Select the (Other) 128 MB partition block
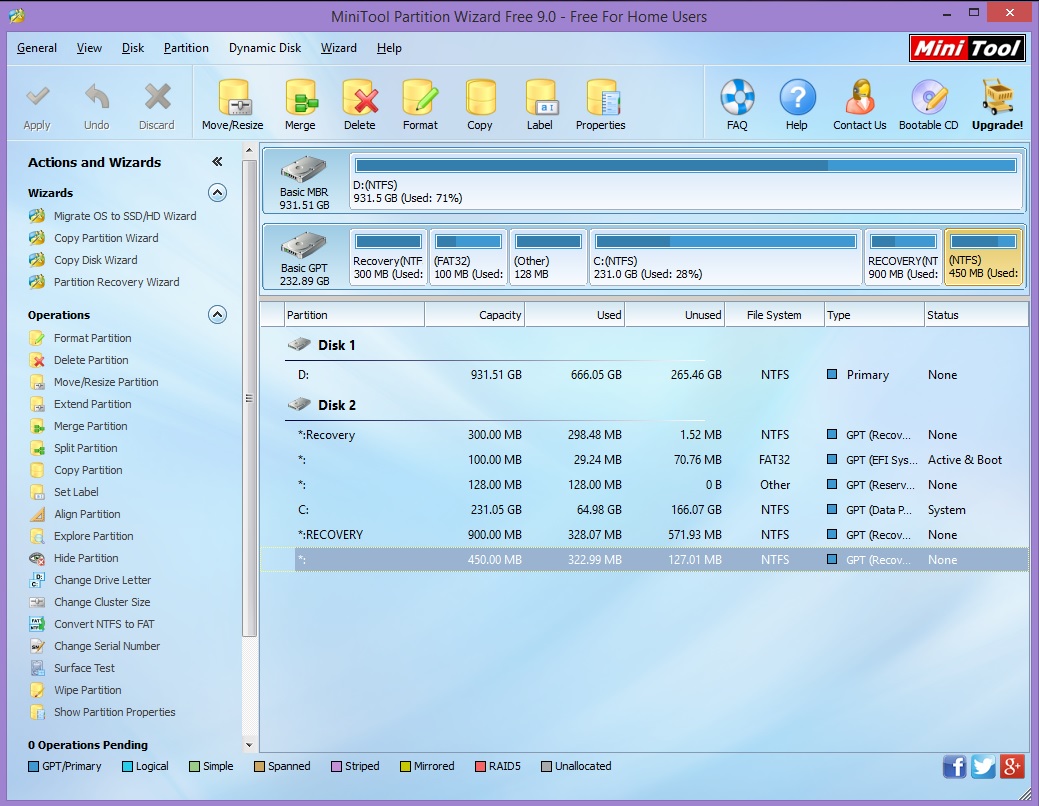This screenshot has height=806, width=1039. click(x=549, y=257)
